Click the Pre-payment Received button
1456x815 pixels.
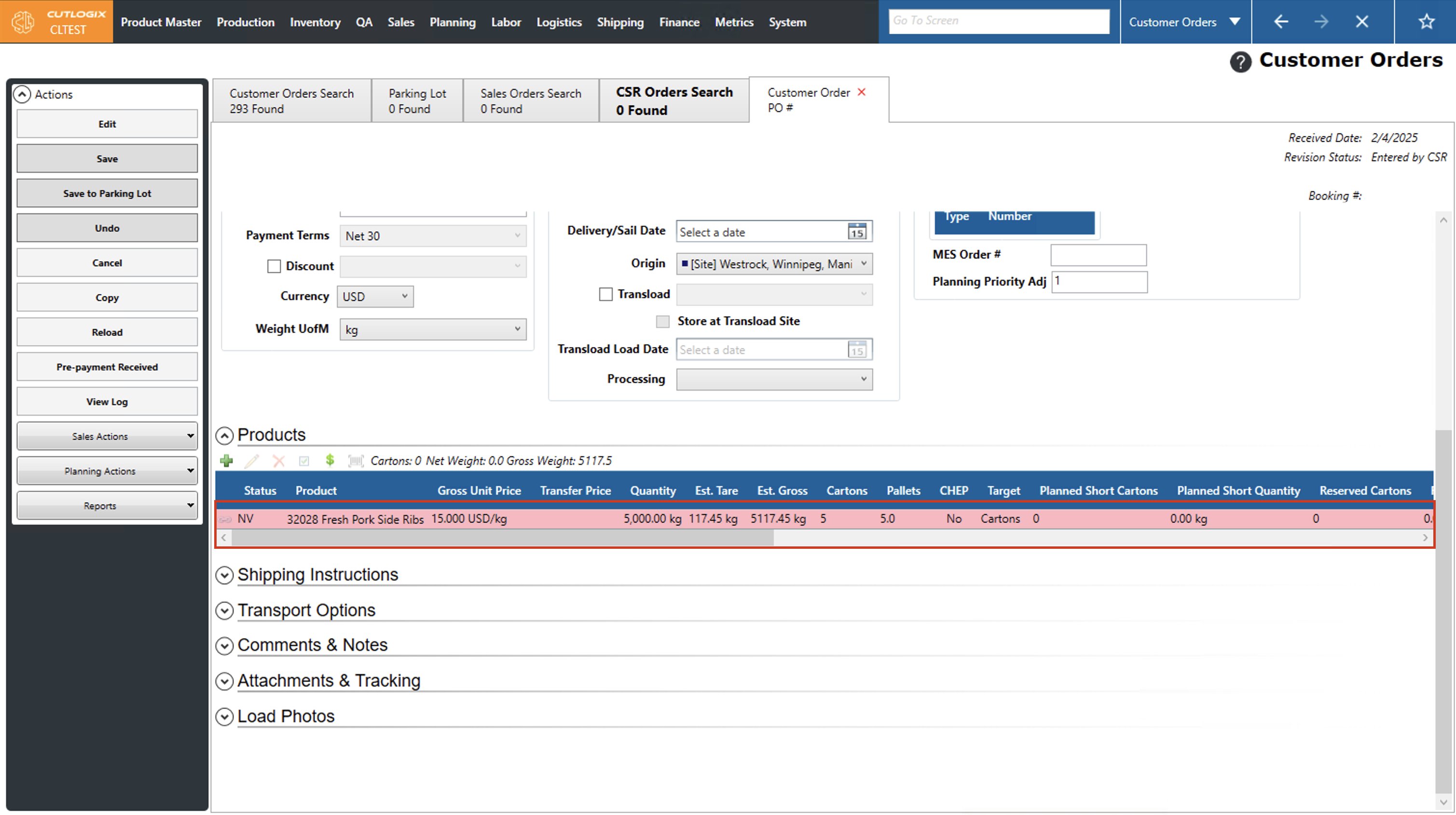(x=107, y=367)
